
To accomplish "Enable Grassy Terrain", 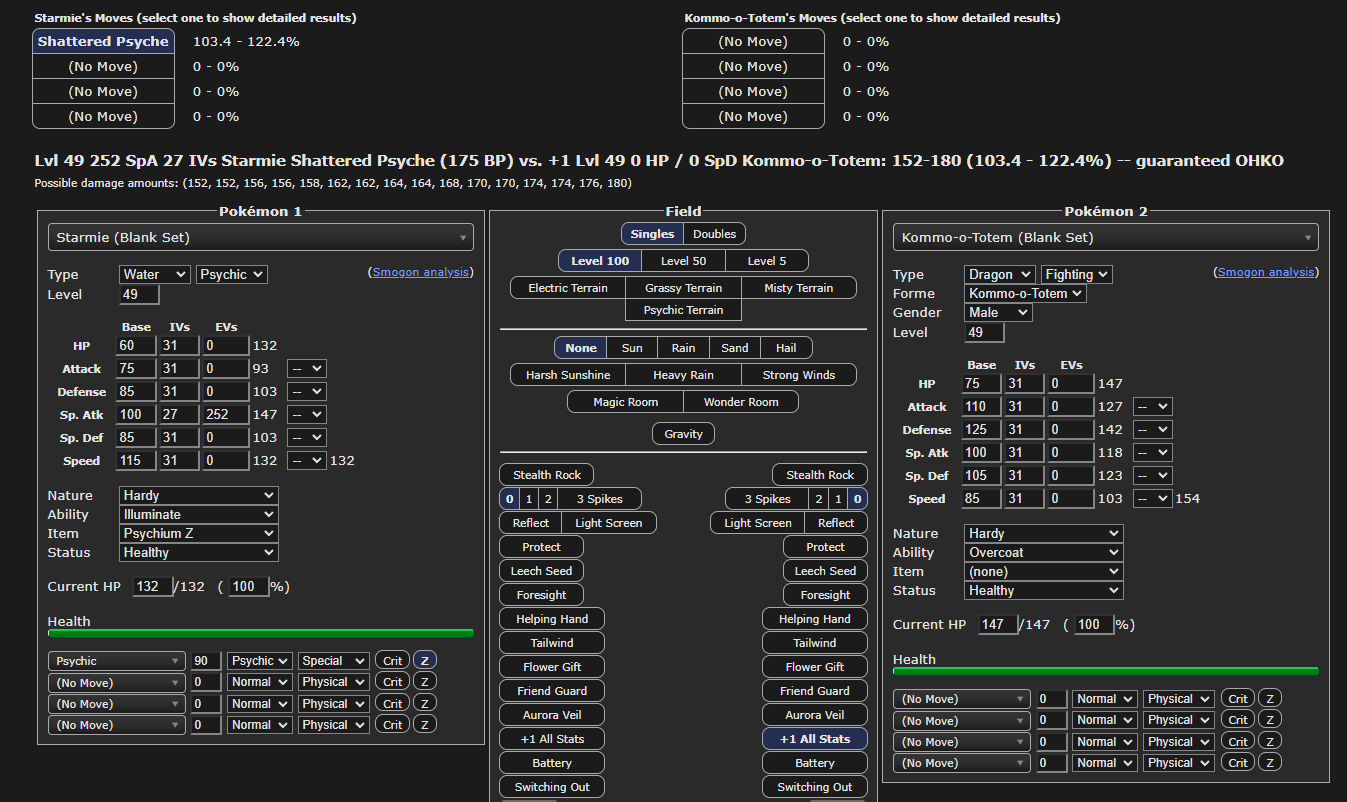I will [683, 288].
